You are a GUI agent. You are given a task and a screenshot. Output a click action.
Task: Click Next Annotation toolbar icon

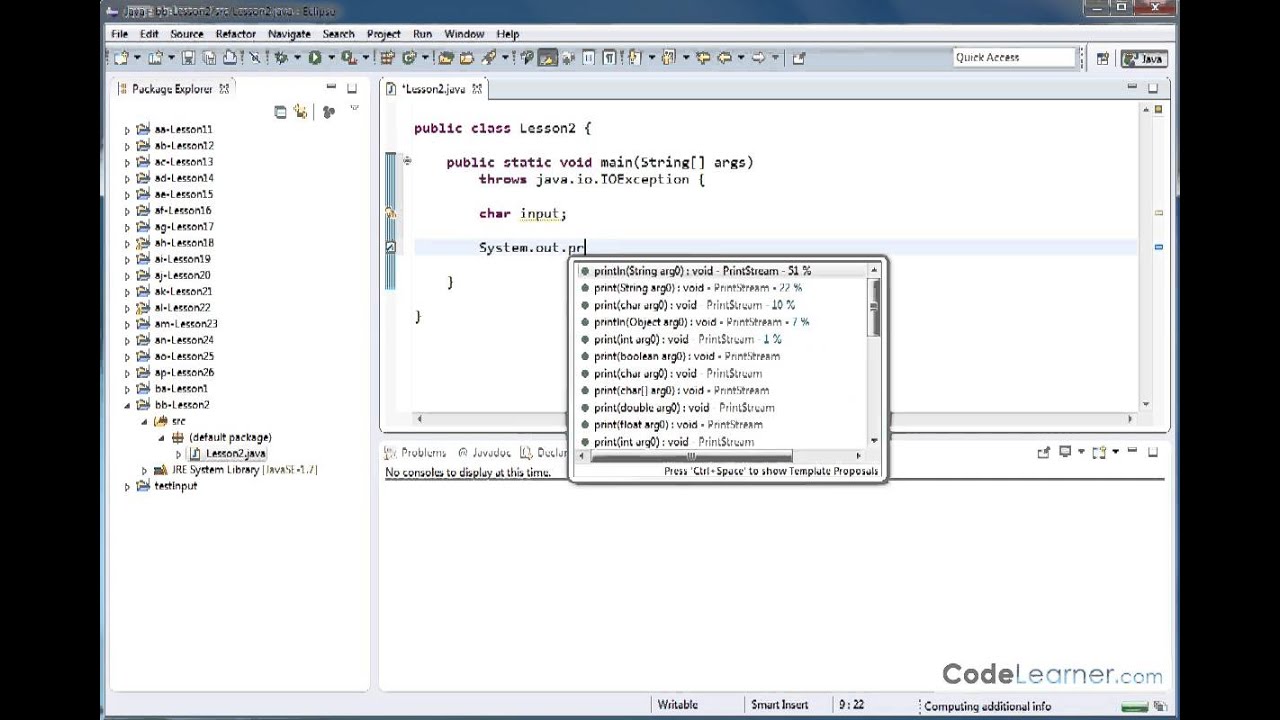point(634,58)
